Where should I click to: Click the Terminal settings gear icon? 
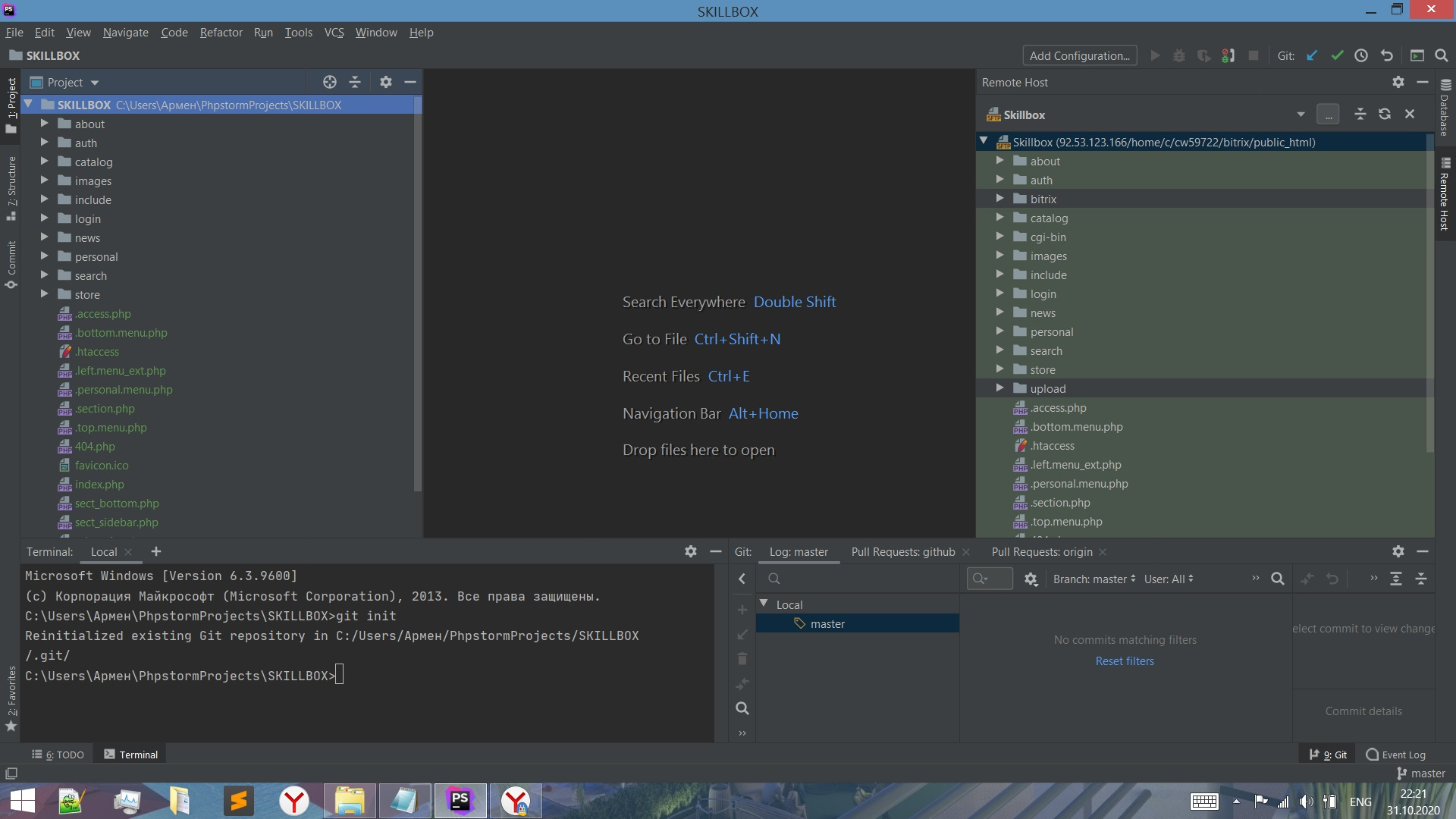point(689,551)
